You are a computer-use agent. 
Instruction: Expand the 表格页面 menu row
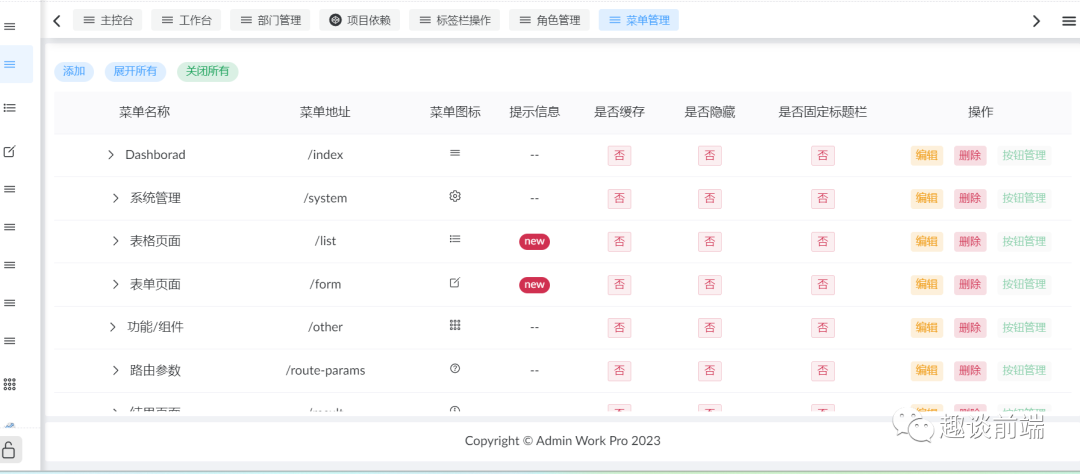click(x=116, y=241)
